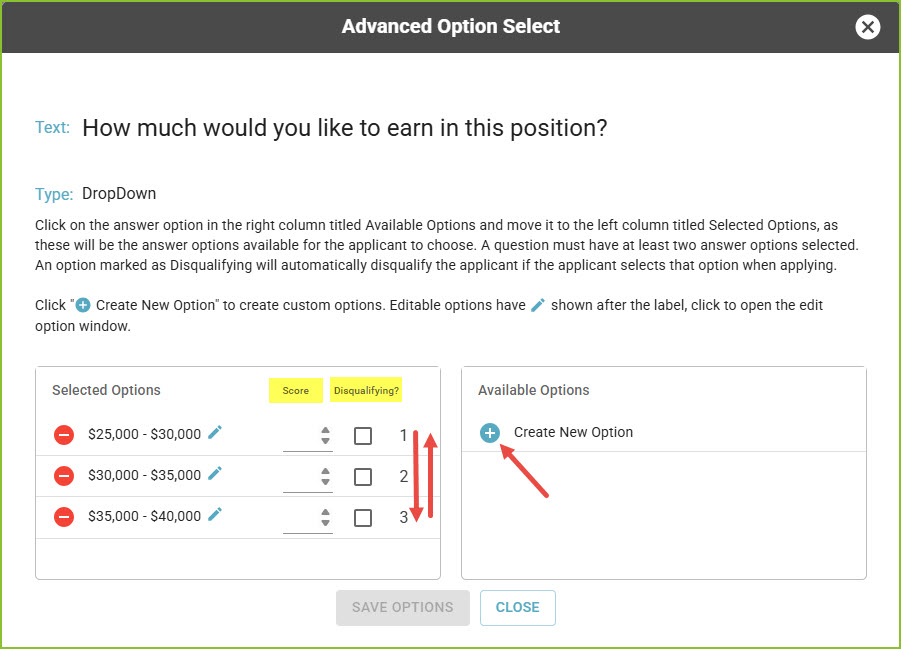
Task: Decrease score for $30,000 - $35,000 option
Action: tap(325, 482)
